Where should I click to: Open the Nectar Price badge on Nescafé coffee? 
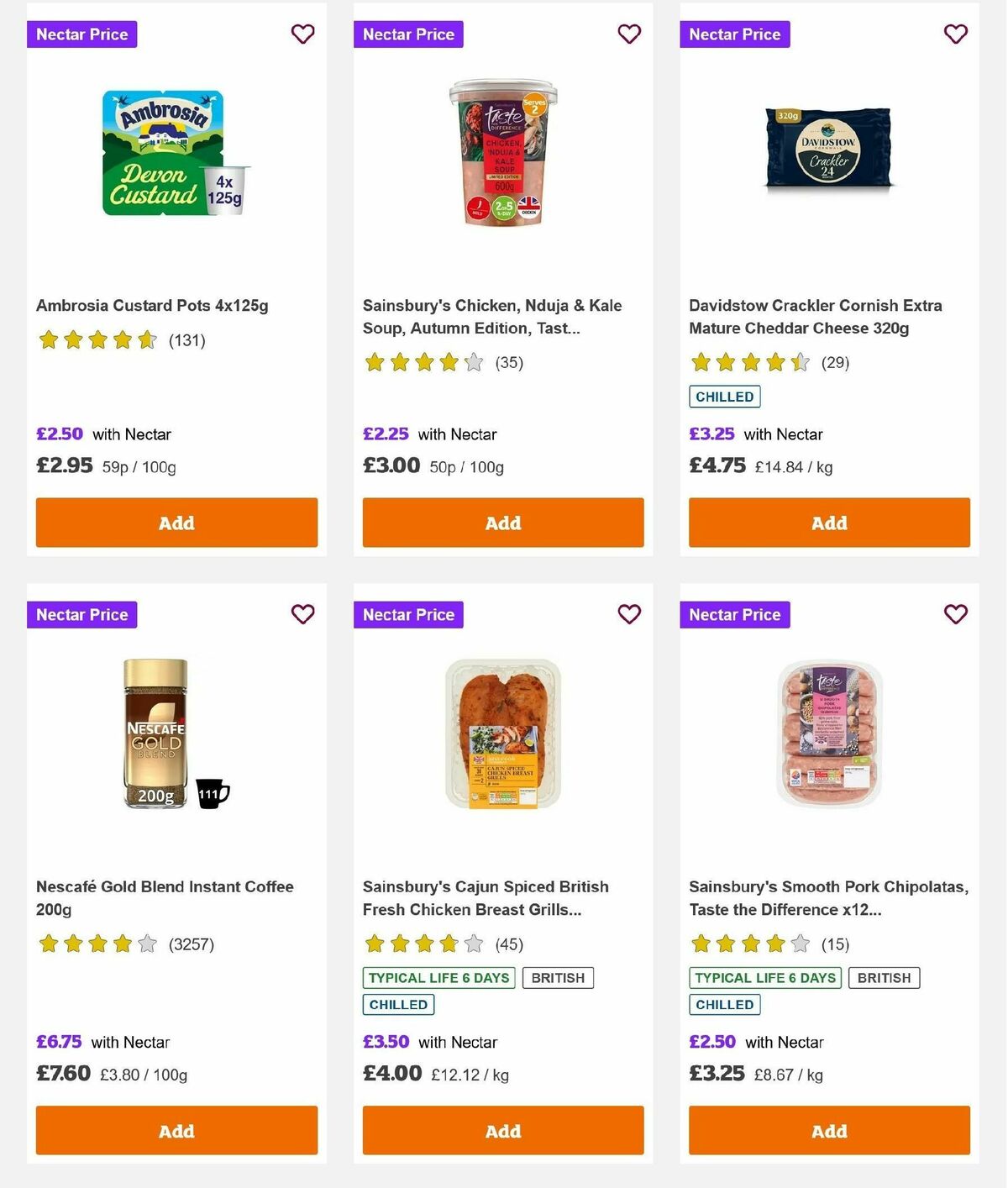click(81, 614)
